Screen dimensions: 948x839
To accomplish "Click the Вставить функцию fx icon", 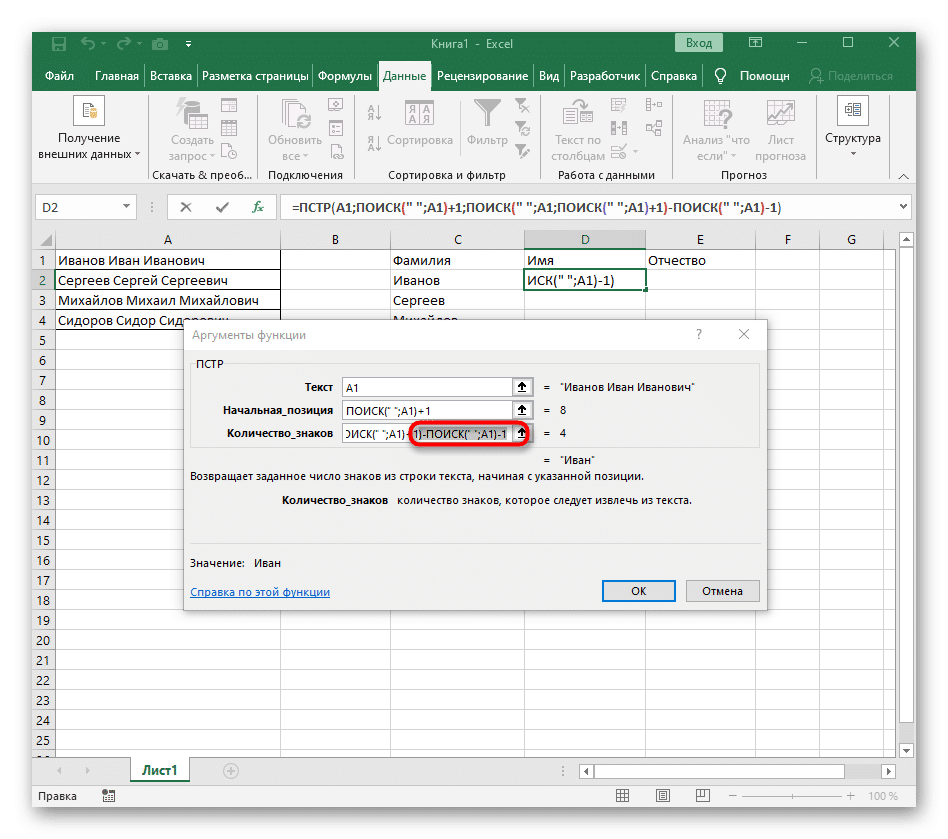I will pos(258,207).
